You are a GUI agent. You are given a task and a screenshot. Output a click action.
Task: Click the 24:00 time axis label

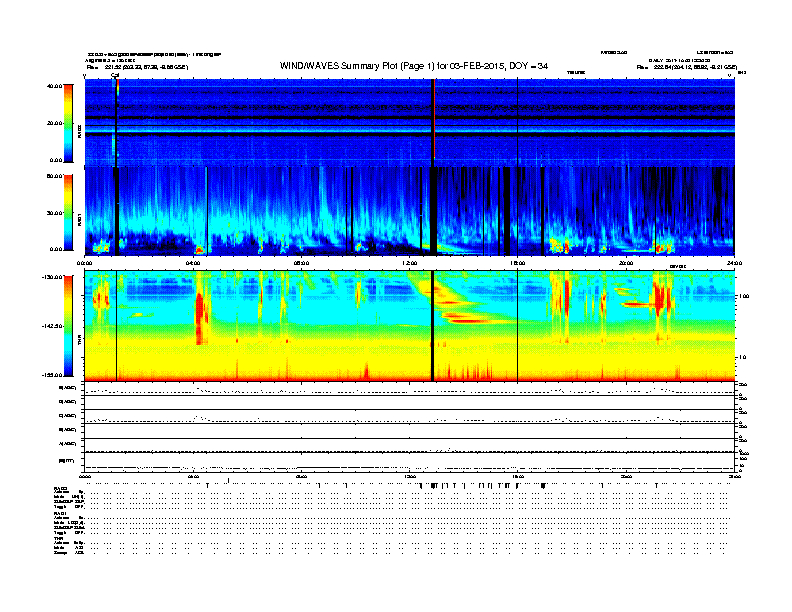734,263
